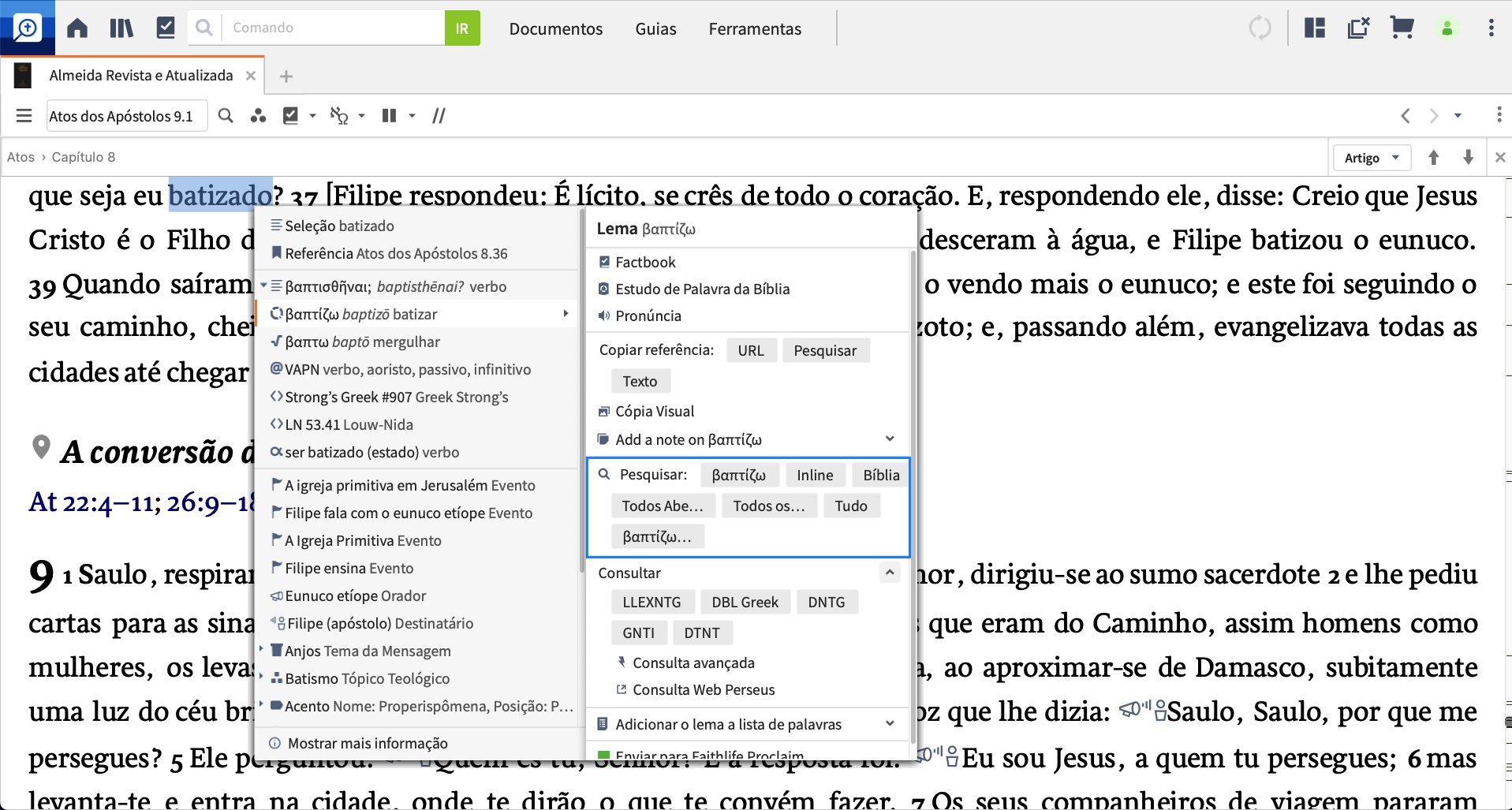Click the Inline search button
This screenshot has height=810, width=1512.
click(x=815, y=475)
